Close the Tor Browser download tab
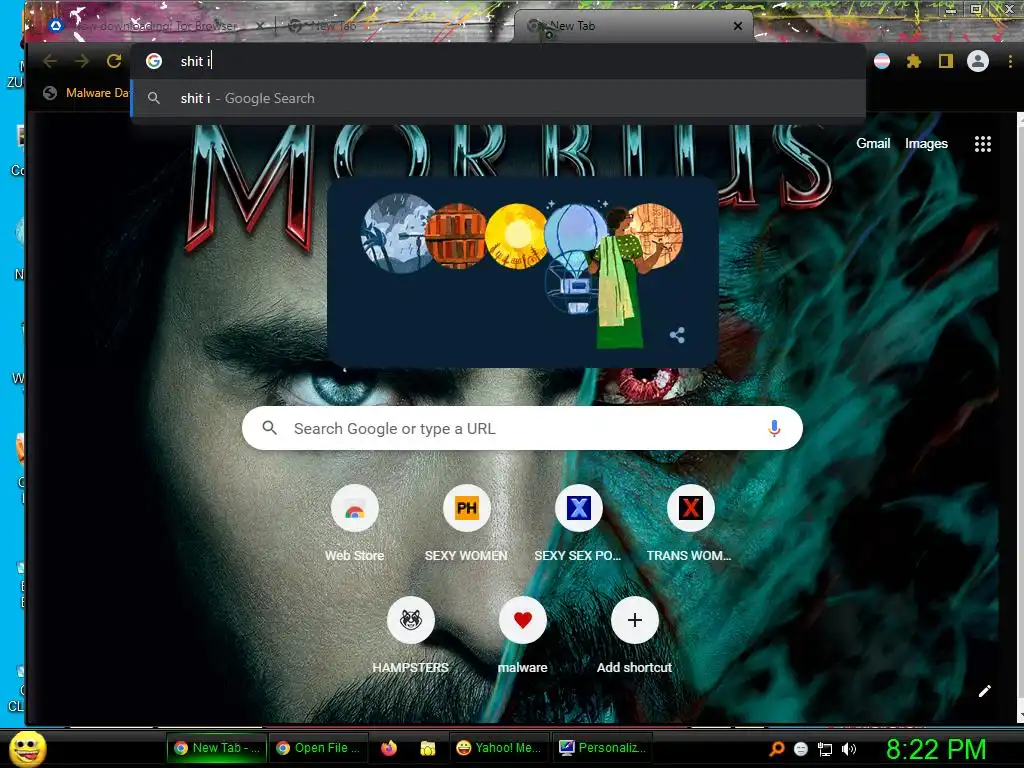This screenshot has height=768, width=1024. [x=260, y=26]
